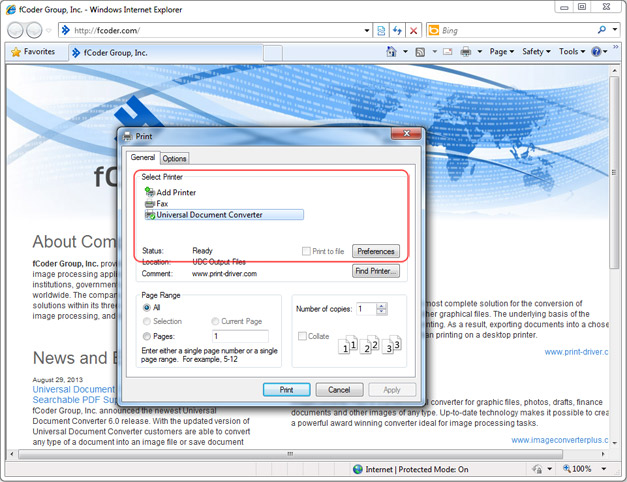This screenshot has height=482, width=627.
Task: Click the Pages number input field
Action: 240,336
